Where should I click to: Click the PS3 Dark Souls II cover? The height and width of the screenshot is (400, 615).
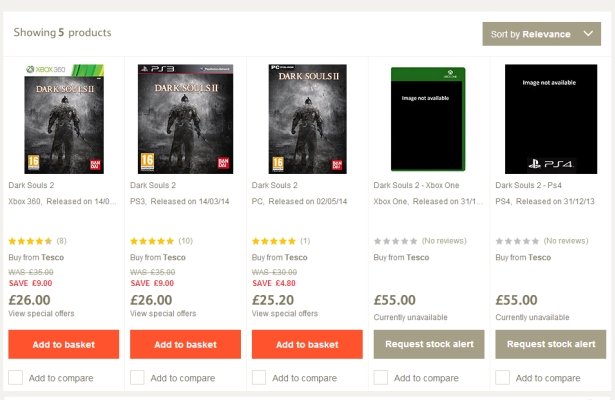[x=185, y=119]
